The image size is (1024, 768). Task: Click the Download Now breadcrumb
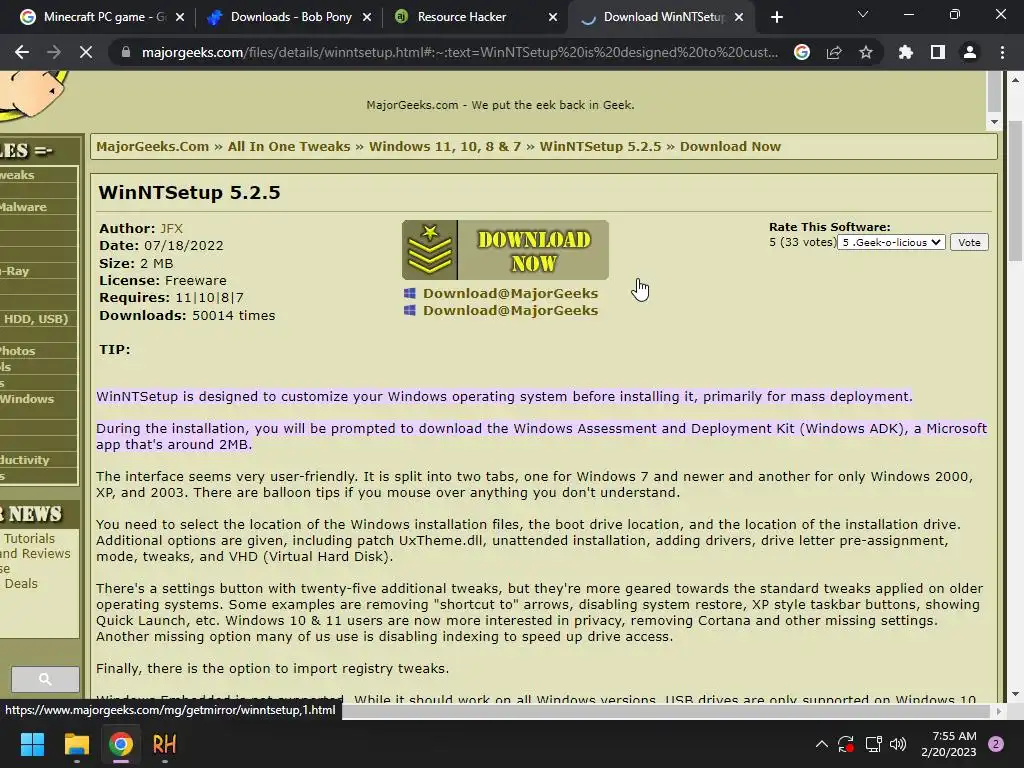click(x=730, y=146)
